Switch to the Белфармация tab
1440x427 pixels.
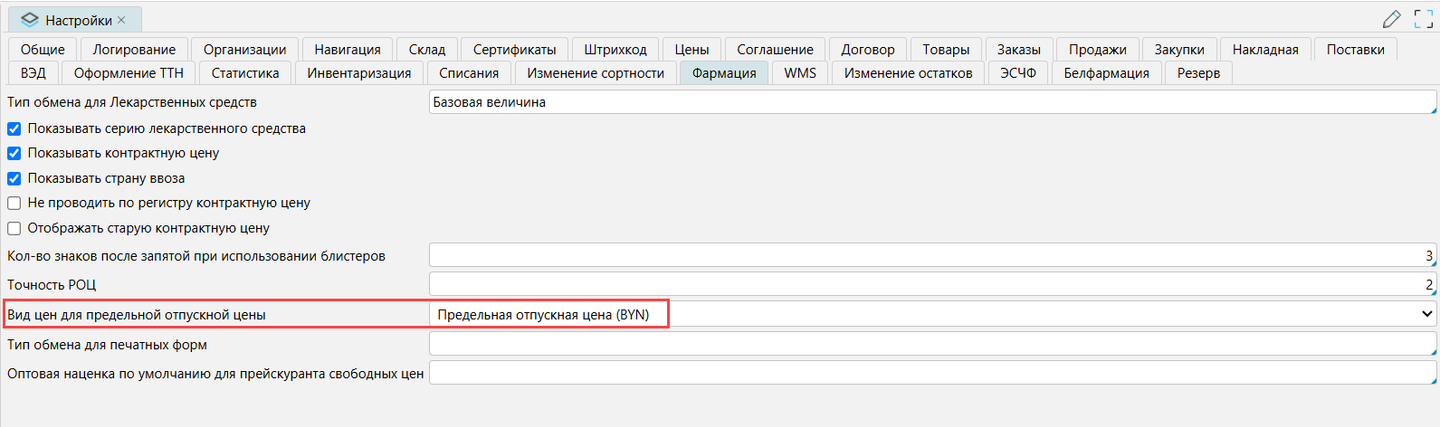(x=1106, y=72)
